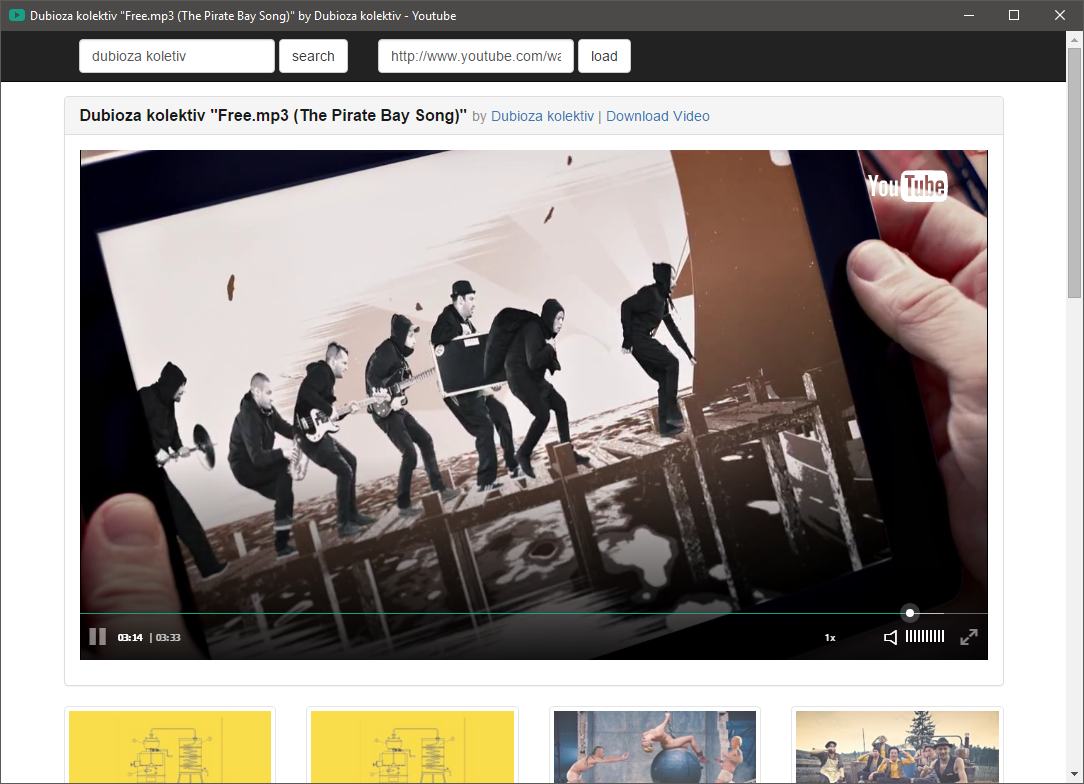
Task: Click the scrollbar down arrow
Action: pyautogui.click(x=1074, y=774)
